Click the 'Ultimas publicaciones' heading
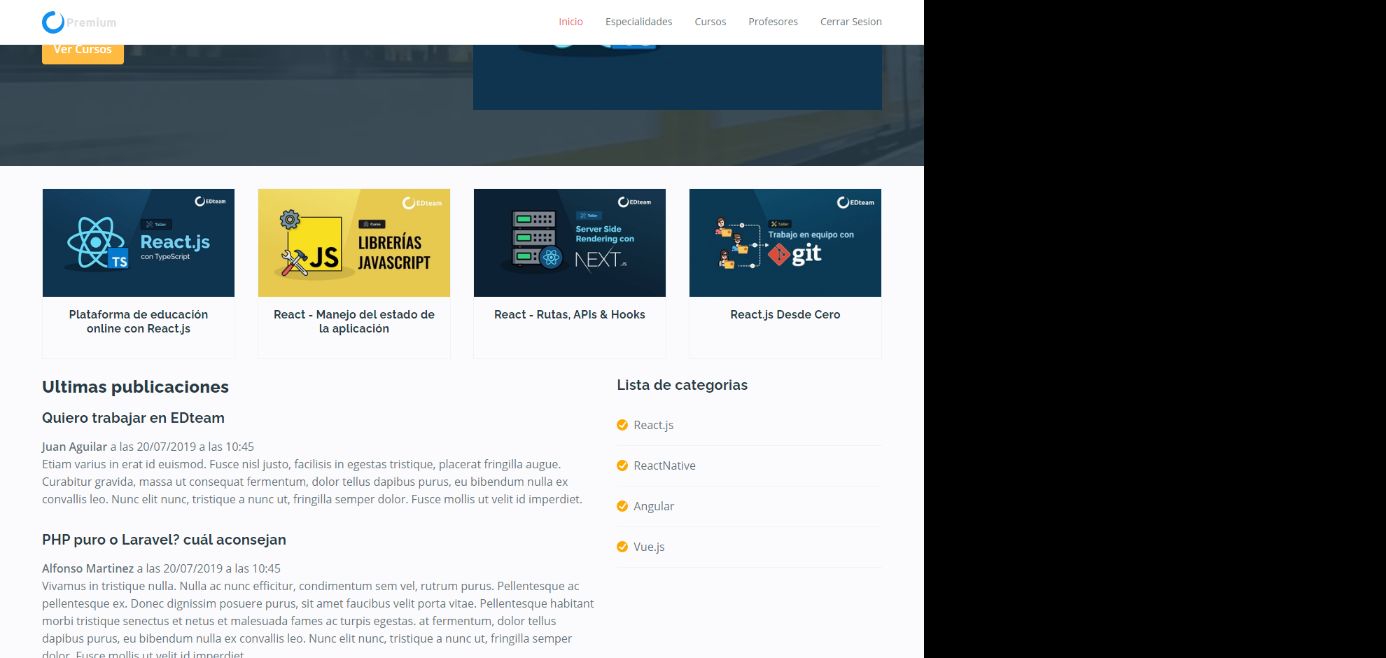Viewport: 1386px width, 658px height. pyautogui.click(x=135, y=387)
